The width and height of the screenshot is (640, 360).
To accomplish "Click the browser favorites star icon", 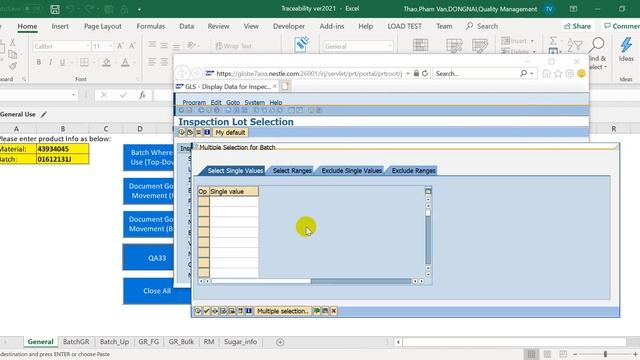I will click(558, 73).
